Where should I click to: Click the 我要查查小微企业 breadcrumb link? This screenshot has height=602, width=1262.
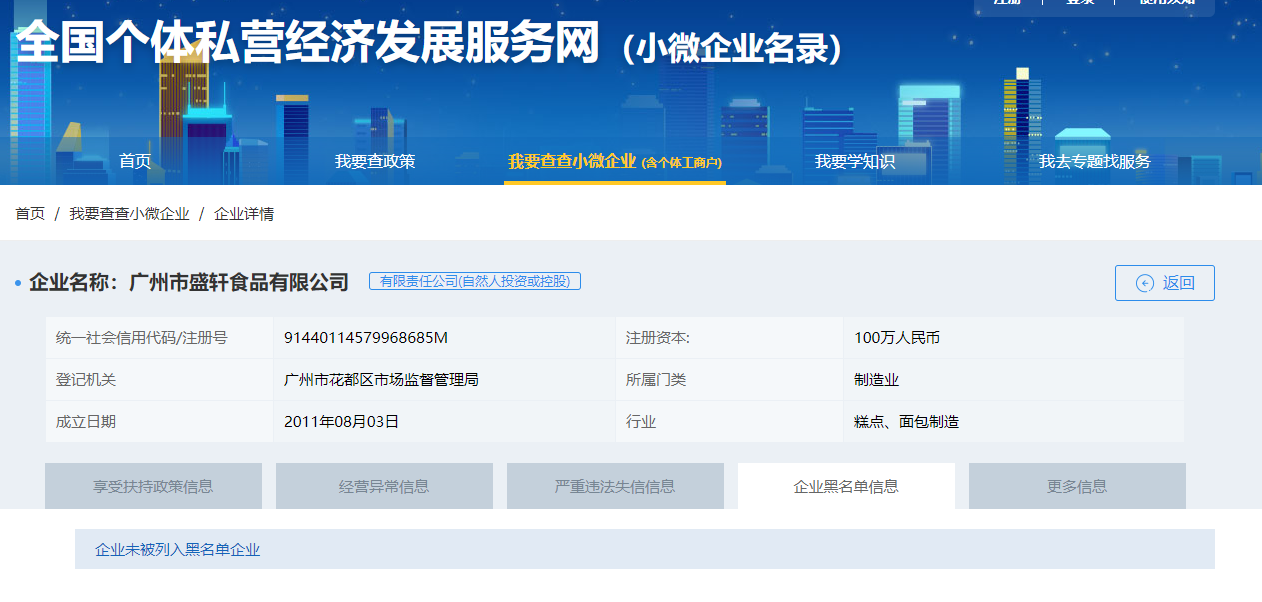pos(129,213)
